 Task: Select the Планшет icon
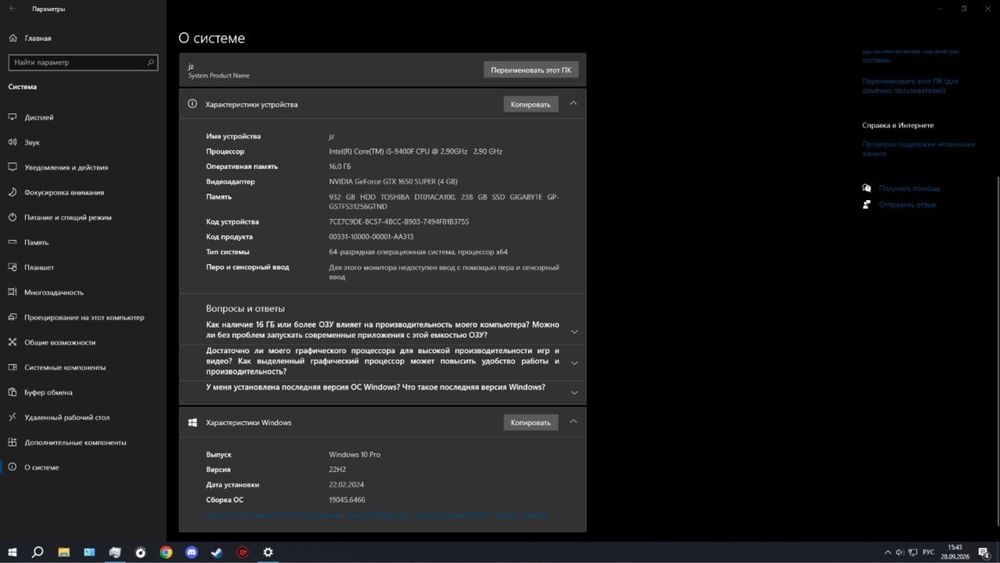(x=13, y=267)
